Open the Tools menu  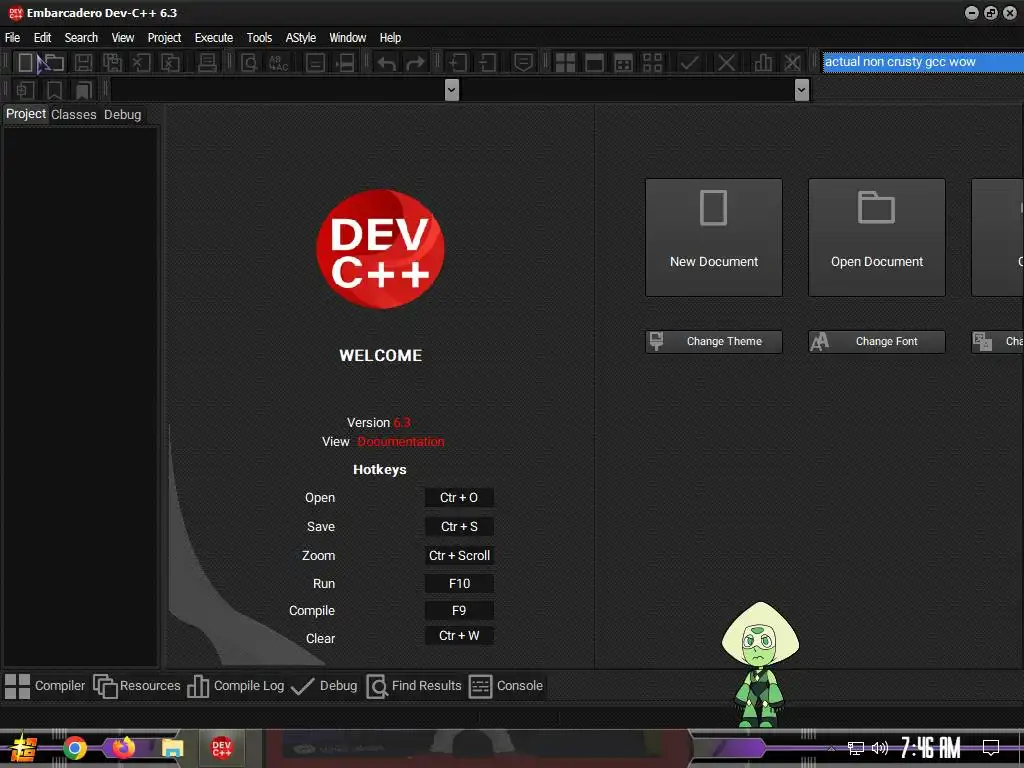tap(259, 38)
